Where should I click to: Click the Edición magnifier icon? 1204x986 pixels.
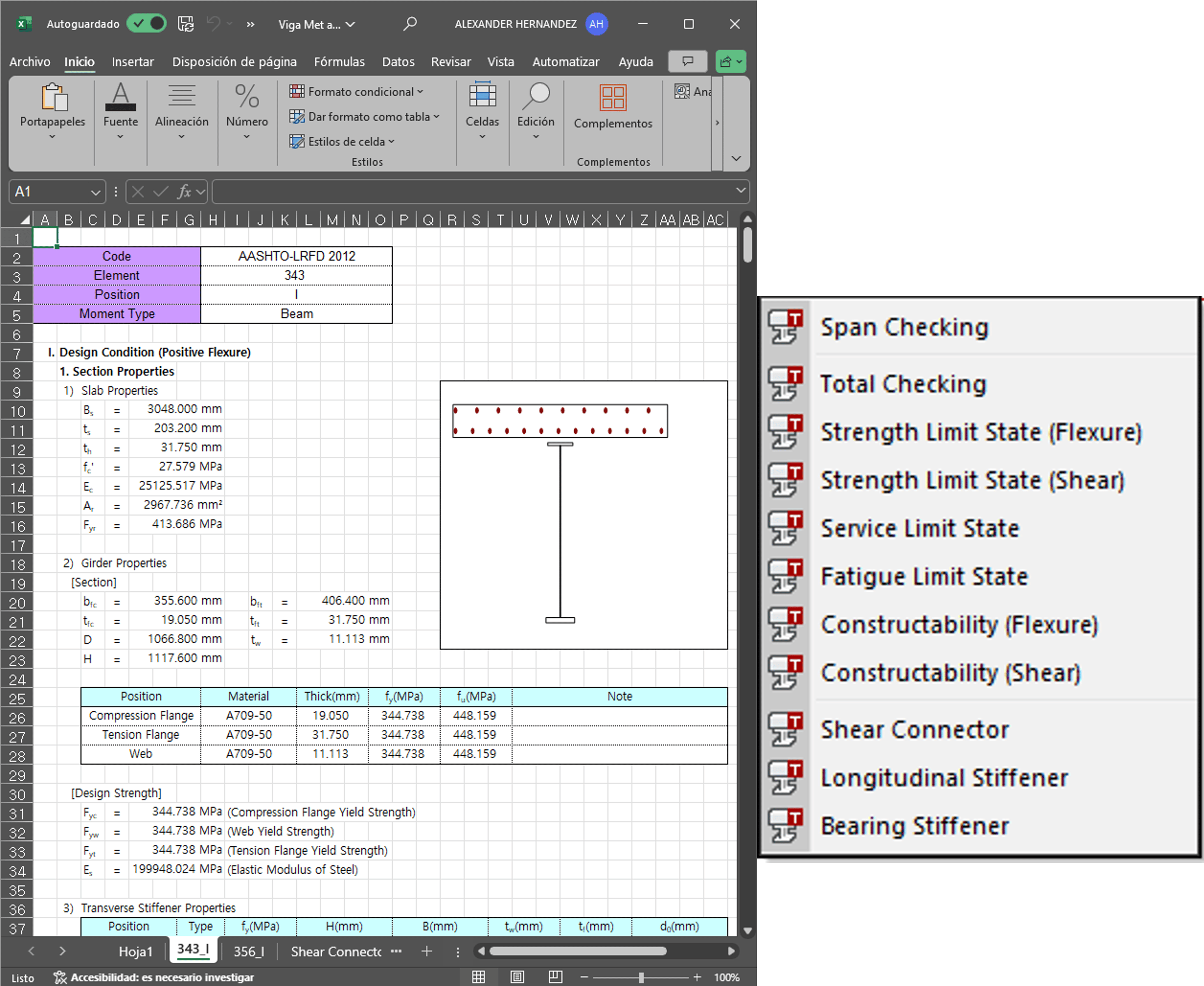pos(535,96)
